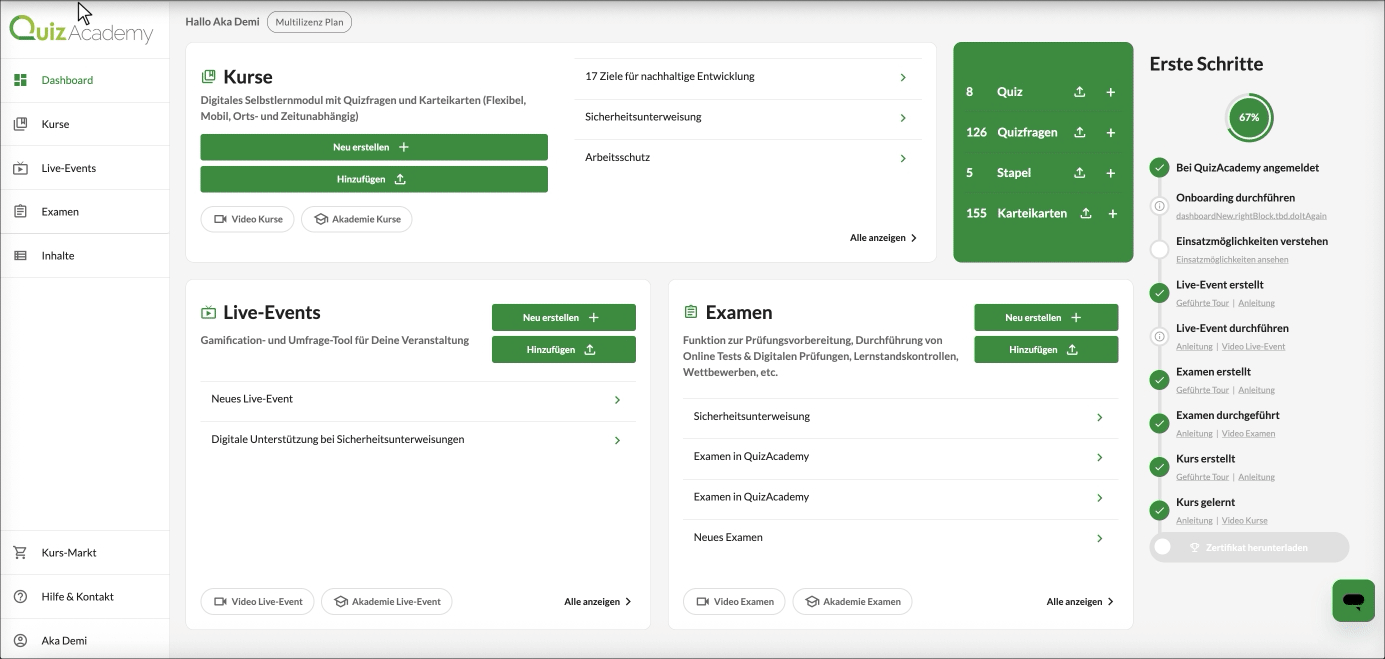Click the plus icon beside Quiz

click(1110, 91)
